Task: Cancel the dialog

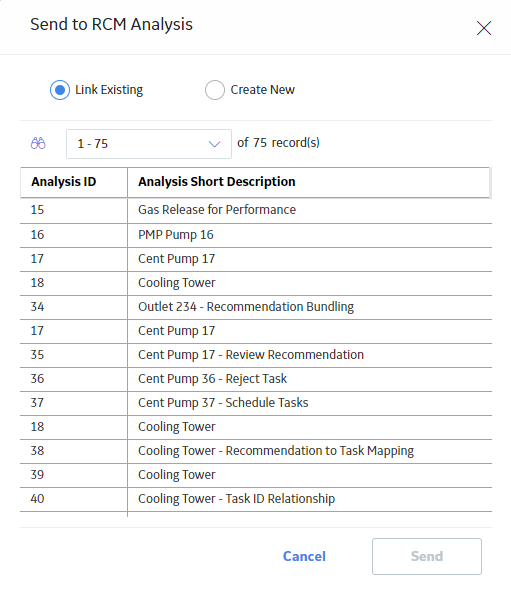Action: coord(304,556)
